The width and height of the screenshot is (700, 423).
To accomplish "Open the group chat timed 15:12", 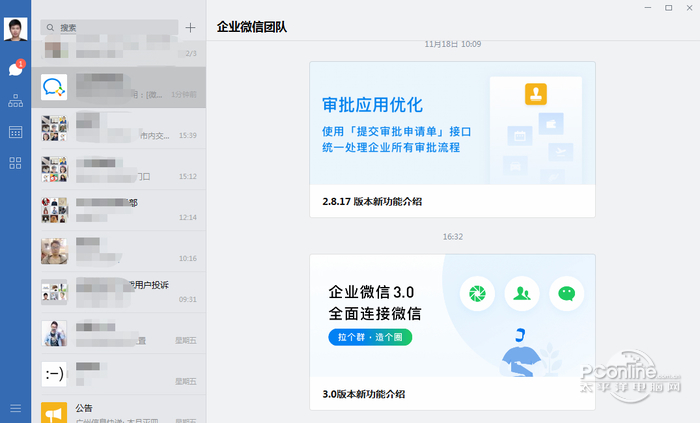I will pyautogui.click(x=119, y=169).
